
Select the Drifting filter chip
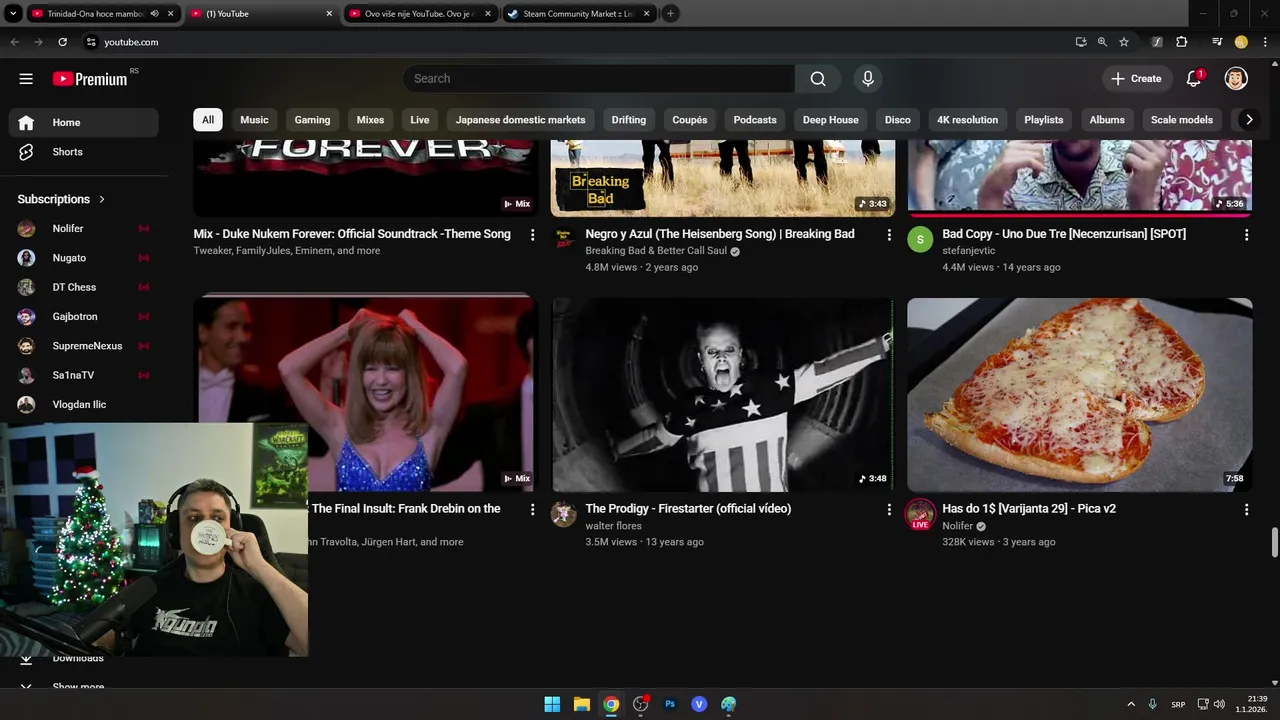(x=629, y=120)
